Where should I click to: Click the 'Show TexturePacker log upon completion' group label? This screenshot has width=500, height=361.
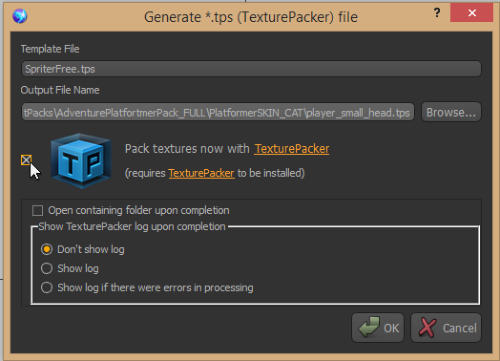132,227
